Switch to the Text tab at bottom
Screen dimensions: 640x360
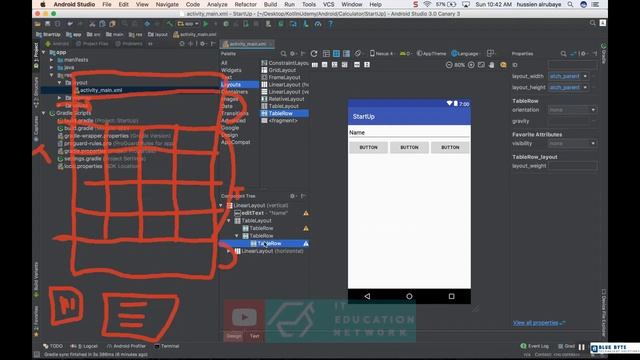click(255, 336)
